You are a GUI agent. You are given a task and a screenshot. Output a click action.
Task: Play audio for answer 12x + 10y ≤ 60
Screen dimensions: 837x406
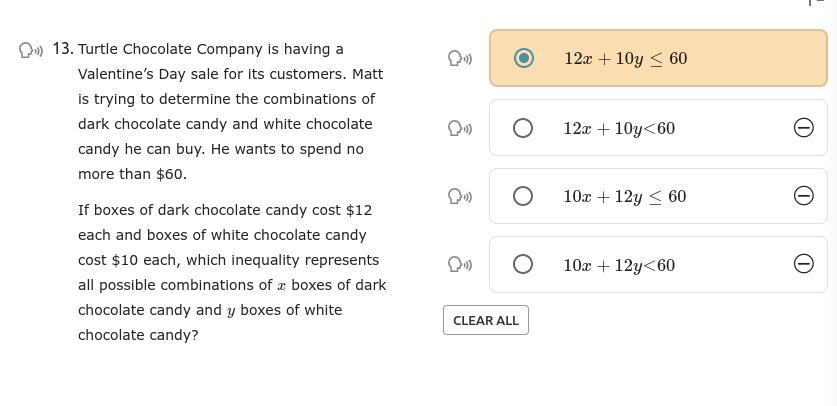[460, 59]
